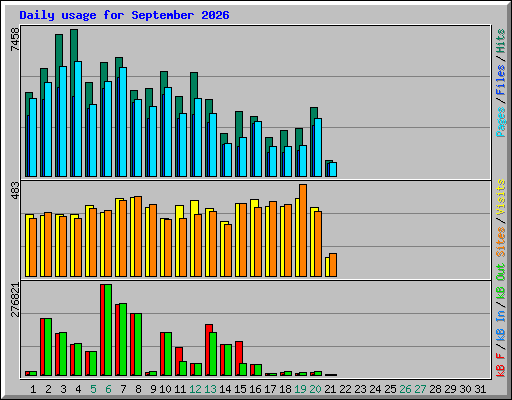Click the 483 axis value
The width and height of the screenshot is (512, 400).
click(x=15, y=191)
